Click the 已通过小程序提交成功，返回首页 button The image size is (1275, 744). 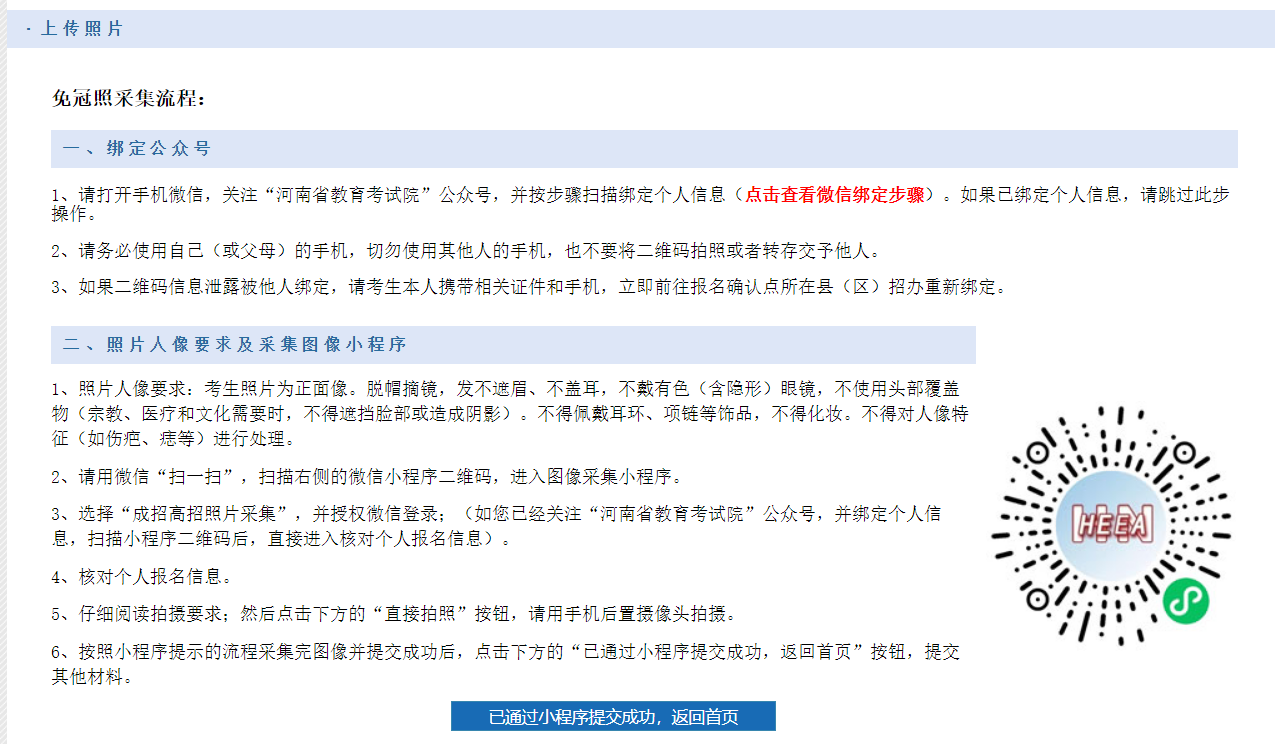(613, 716)
